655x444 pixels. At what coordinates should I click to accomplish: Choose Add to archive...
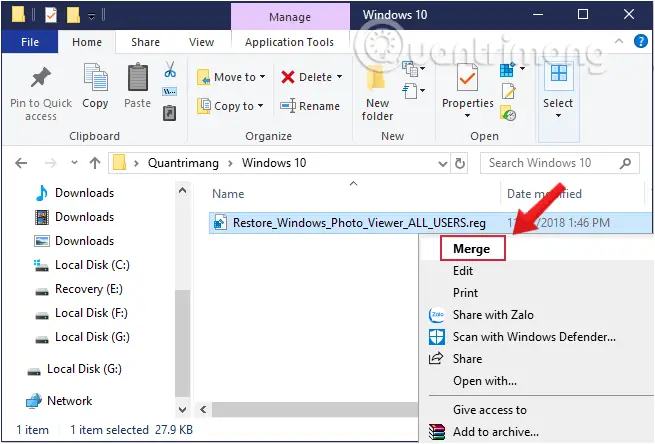click(496, 432)
